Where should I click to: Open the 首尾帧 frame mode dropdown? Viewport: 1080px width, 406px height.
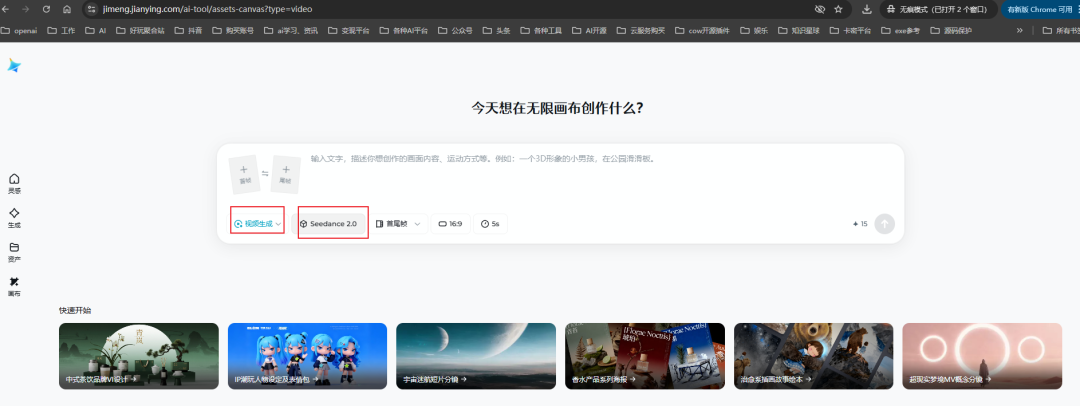[398, 224]
